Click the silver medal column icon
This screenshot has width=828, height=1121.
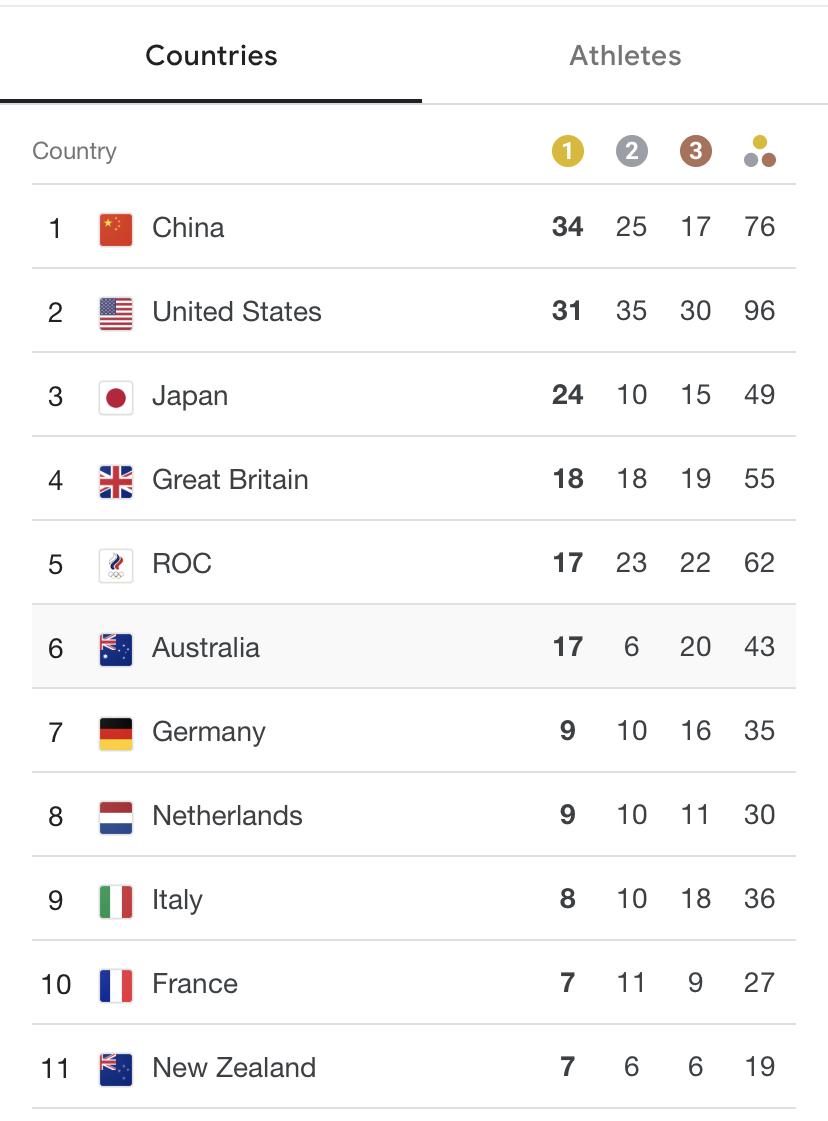pos(631,151)
